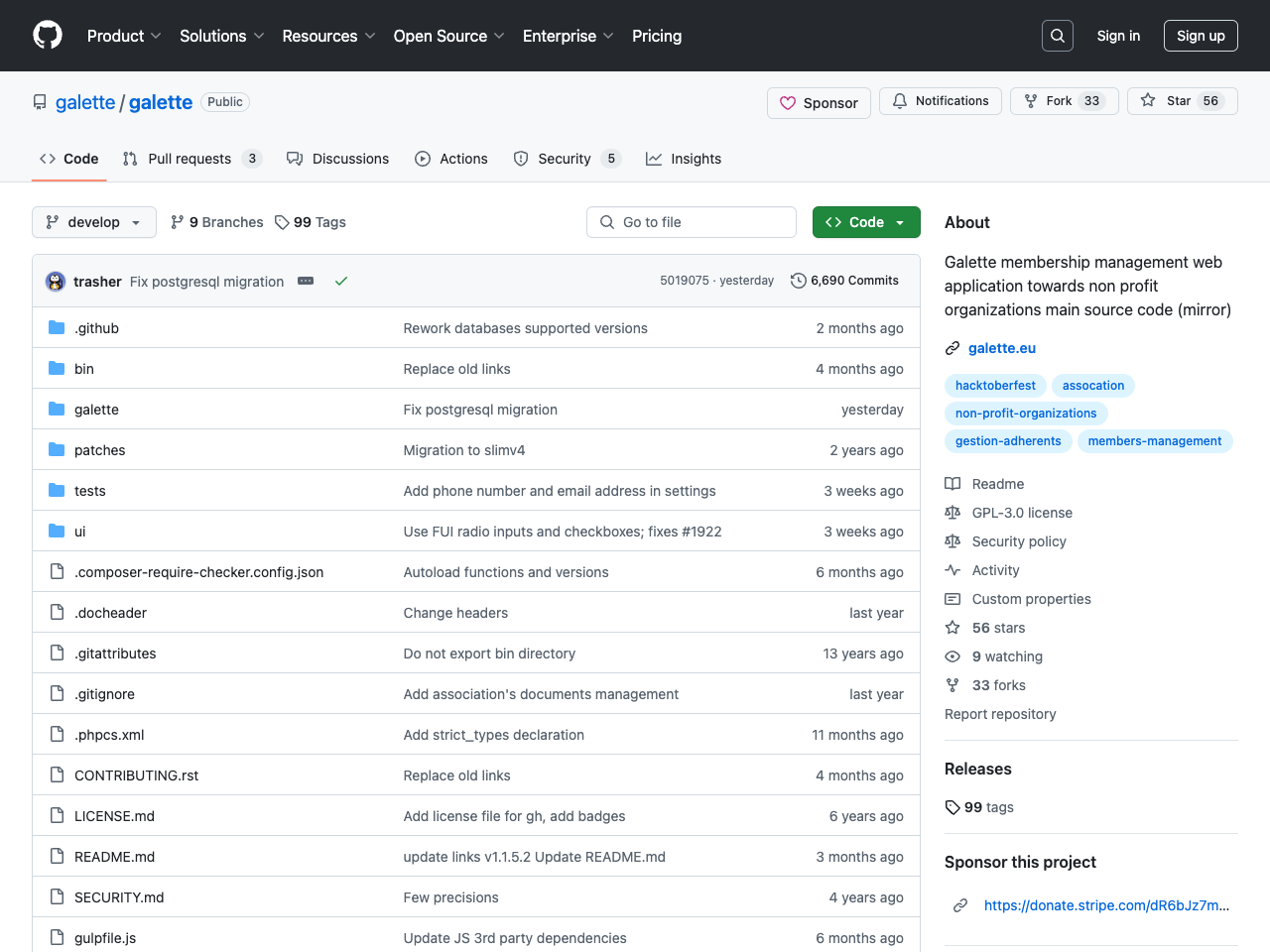The height and width of the screenshot is (952, 1270).
Task: Open the Solutions dropdown menu
Action: point(222,36)
